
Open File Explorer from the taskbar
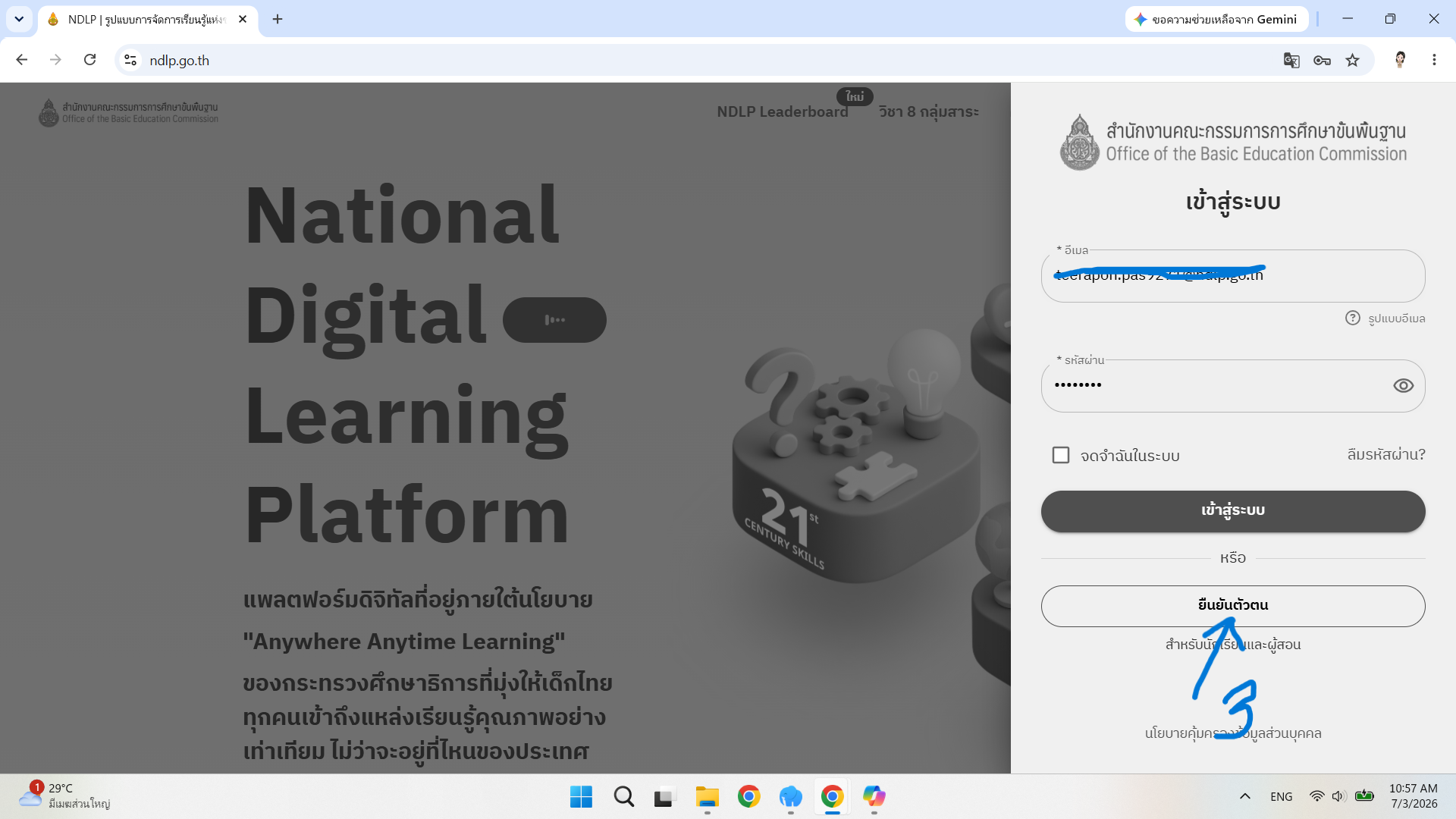[x=707, y=796]
